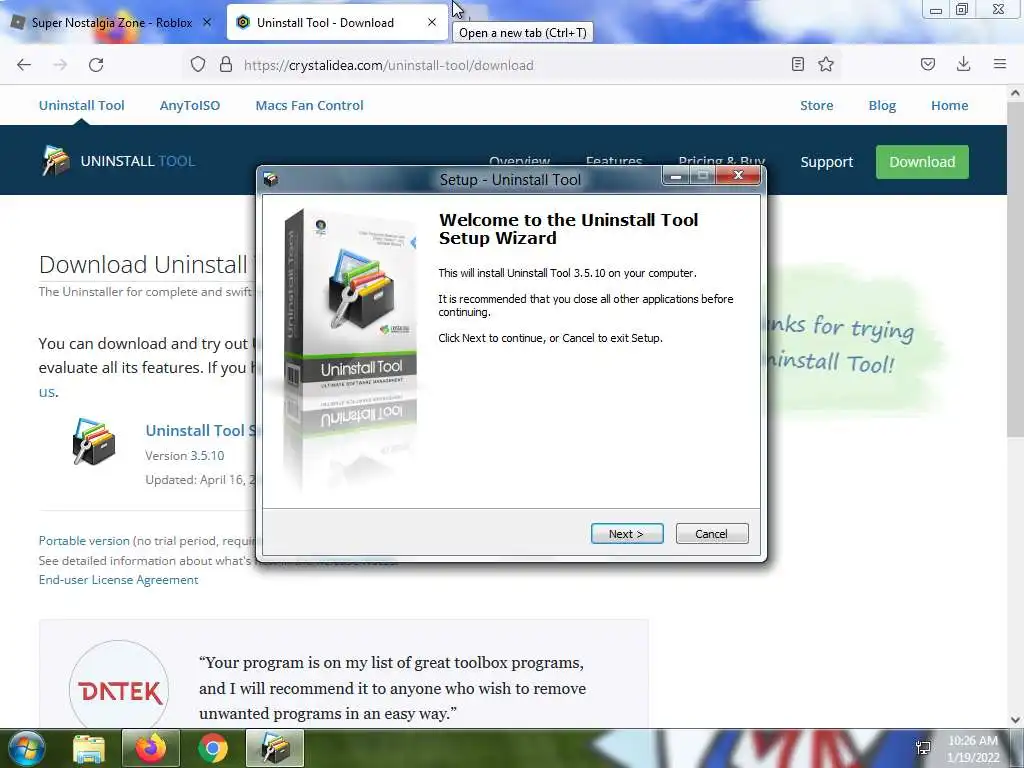
Task: Click the 'Download Uninstall' page heading
Action: click(x=143, y=265)
